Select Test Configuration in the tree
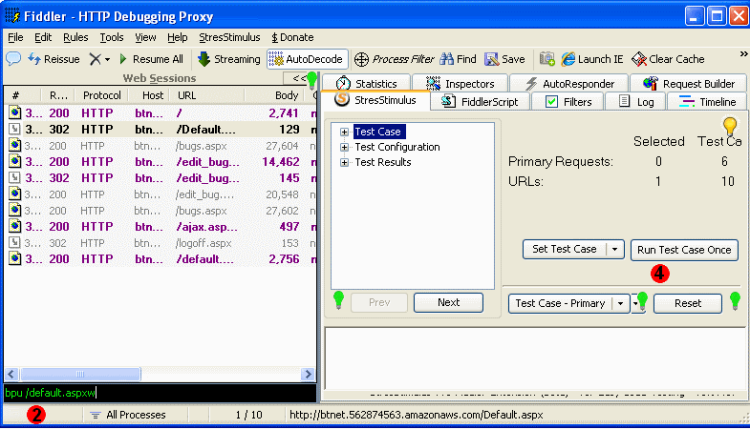This screenshot has height=429, width=750. (x=397, y=147)
